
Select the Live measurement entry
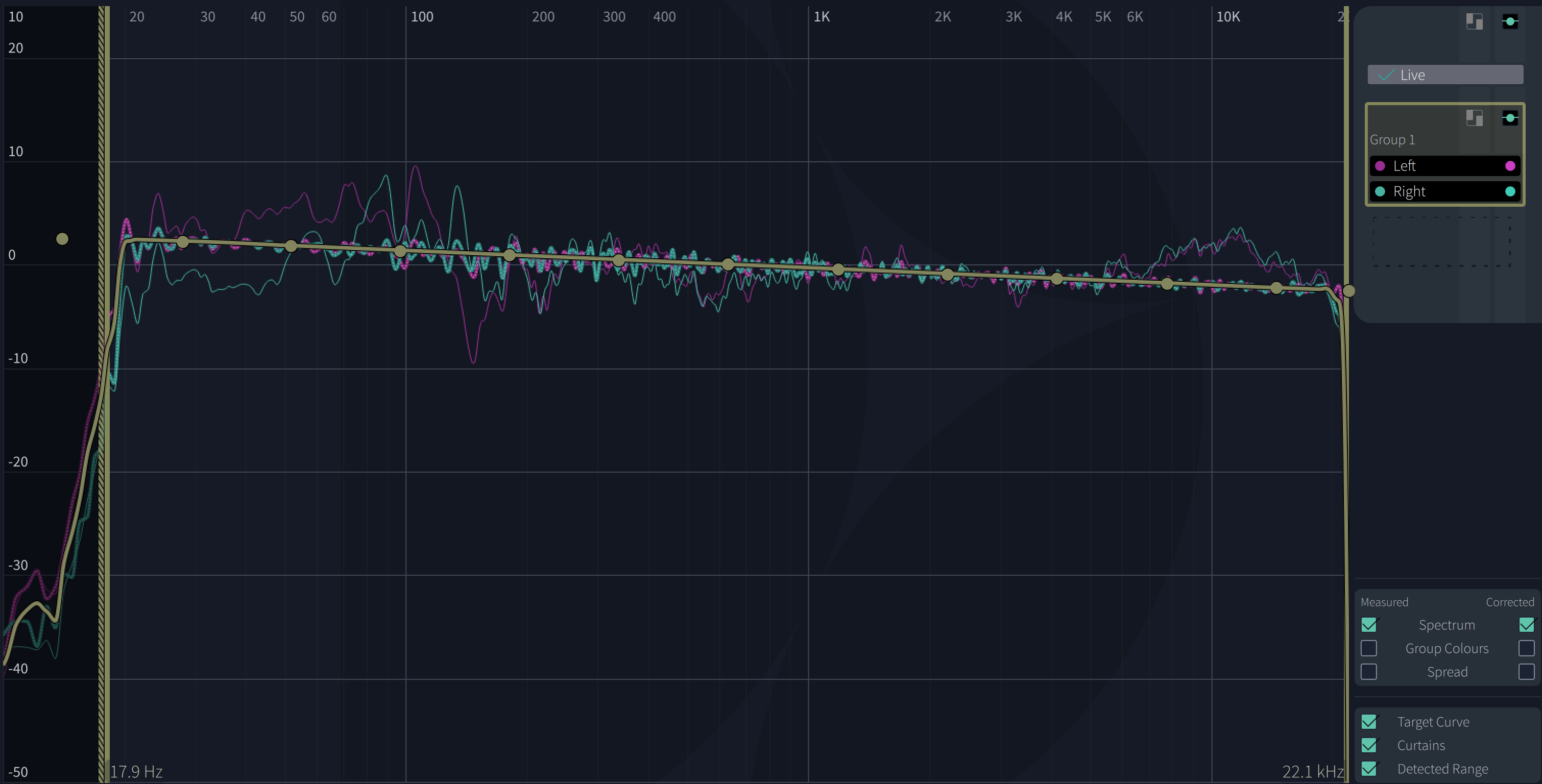pos(1444,75)
